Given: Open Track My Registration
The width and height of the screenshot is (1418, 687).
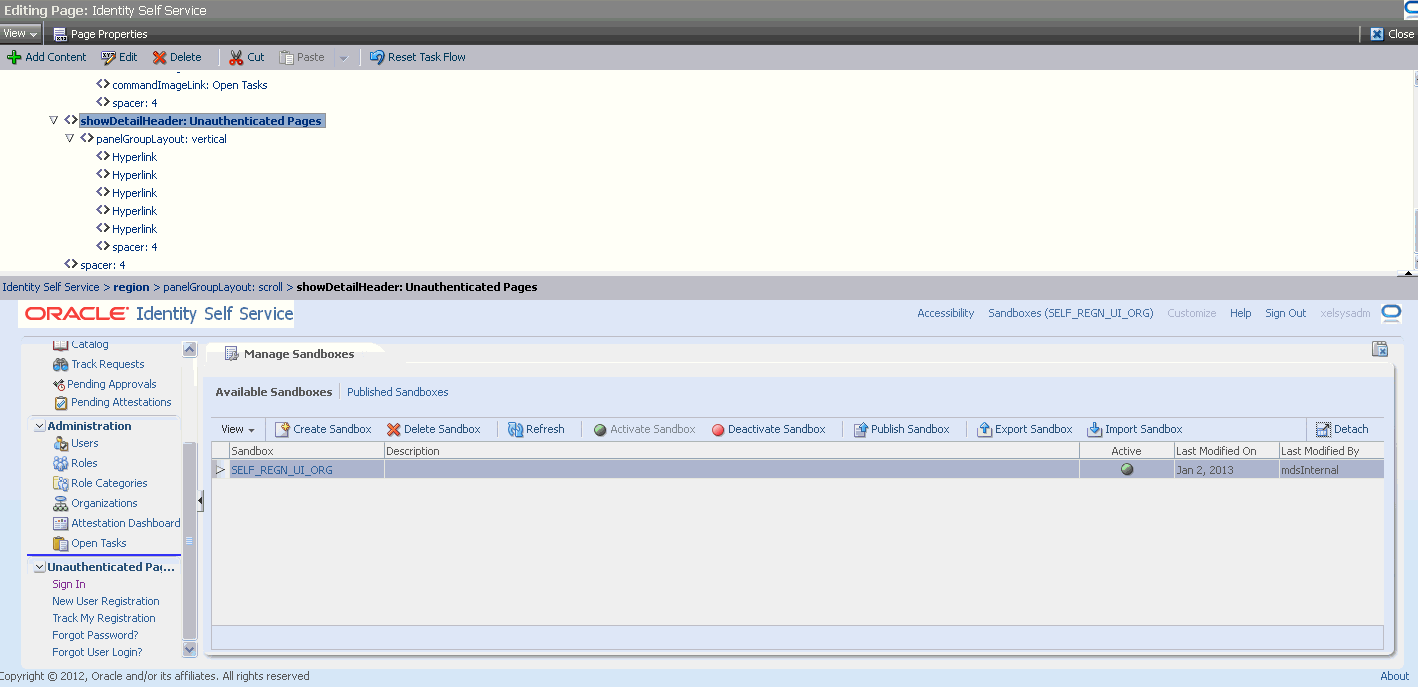Looking at the screenshot, I should pos(104,618).
